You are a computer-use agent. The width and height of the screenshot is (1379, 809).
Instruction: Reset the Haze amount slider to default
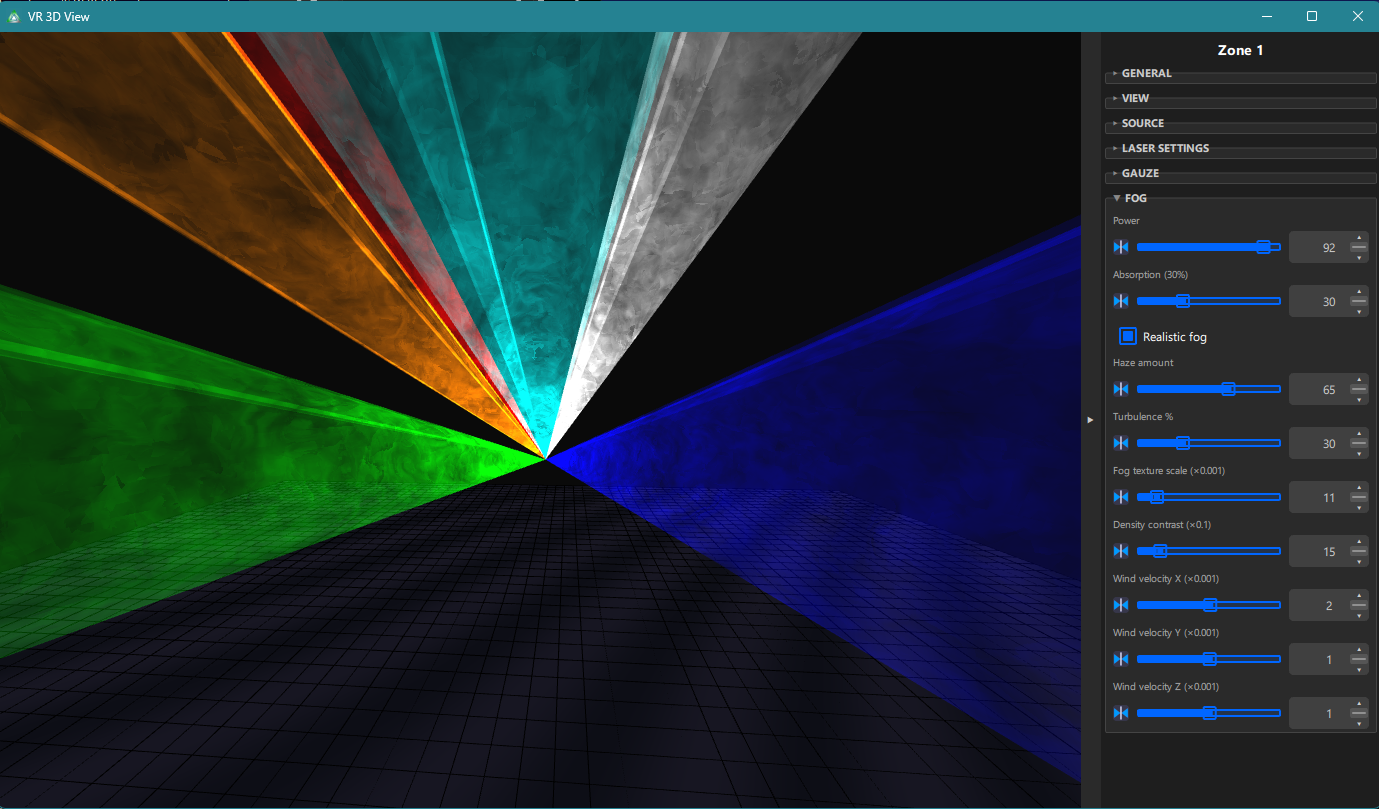point(1120,389)
